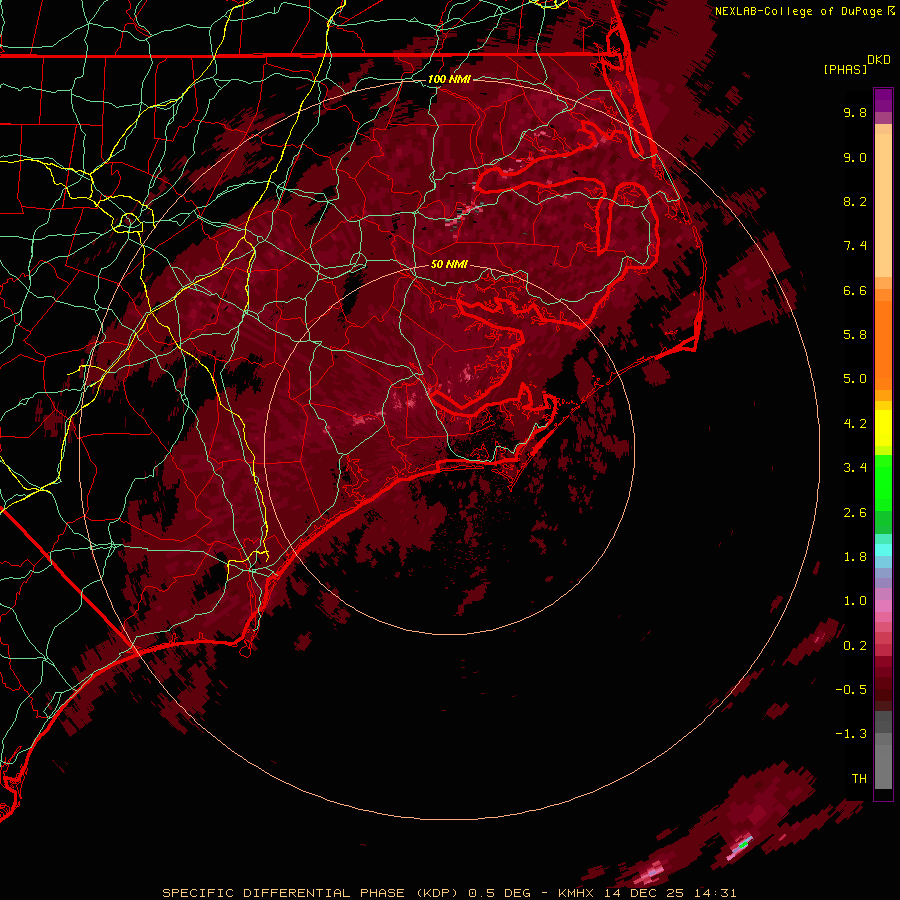This screenshot has height=900, width=900.
Task: Click the KMHX station identifier in caption
Action: (577, 893)
